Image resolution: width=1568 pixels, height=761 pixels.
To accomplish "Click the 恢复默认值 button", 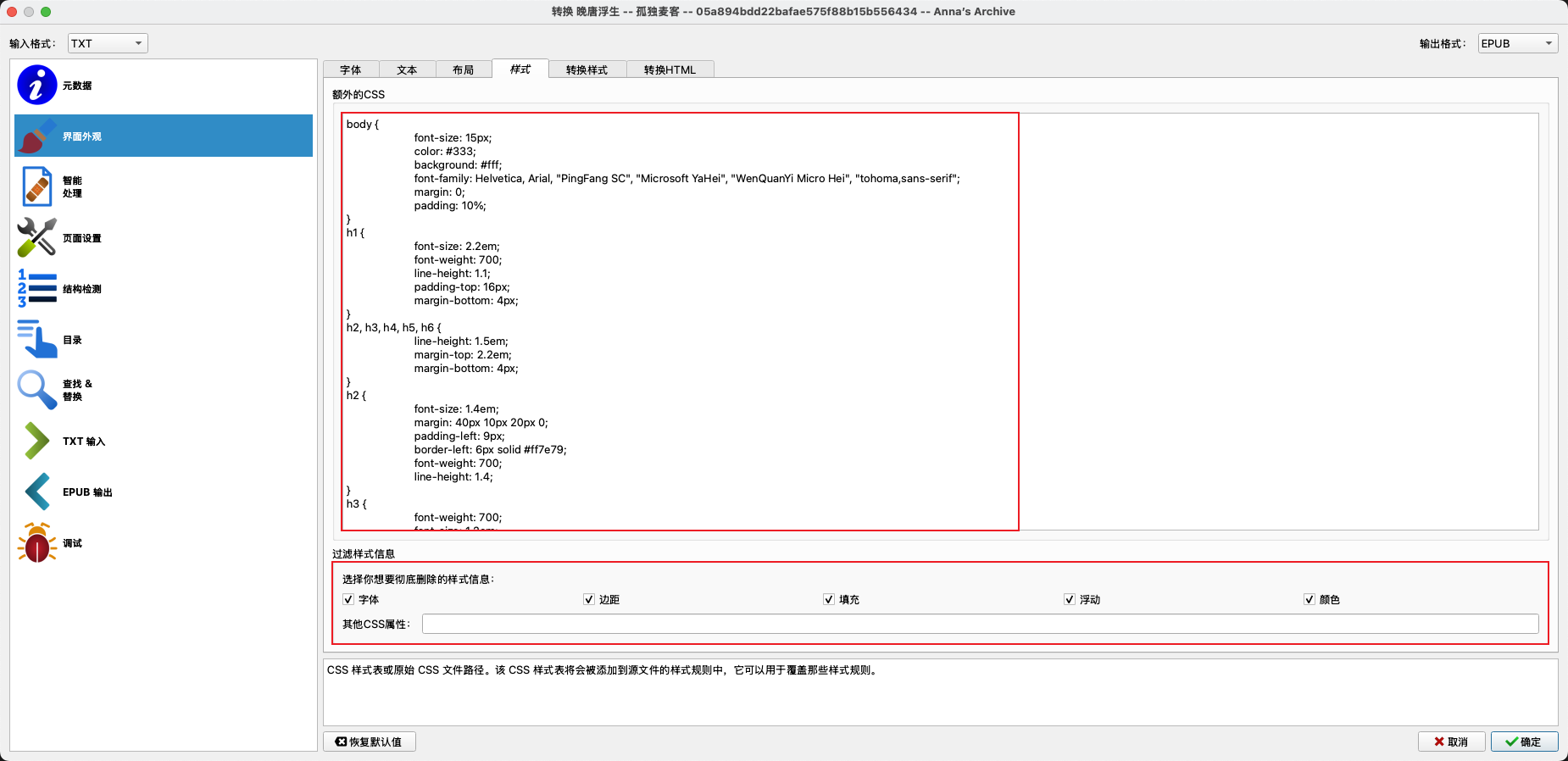I will (x=369, y=742).
